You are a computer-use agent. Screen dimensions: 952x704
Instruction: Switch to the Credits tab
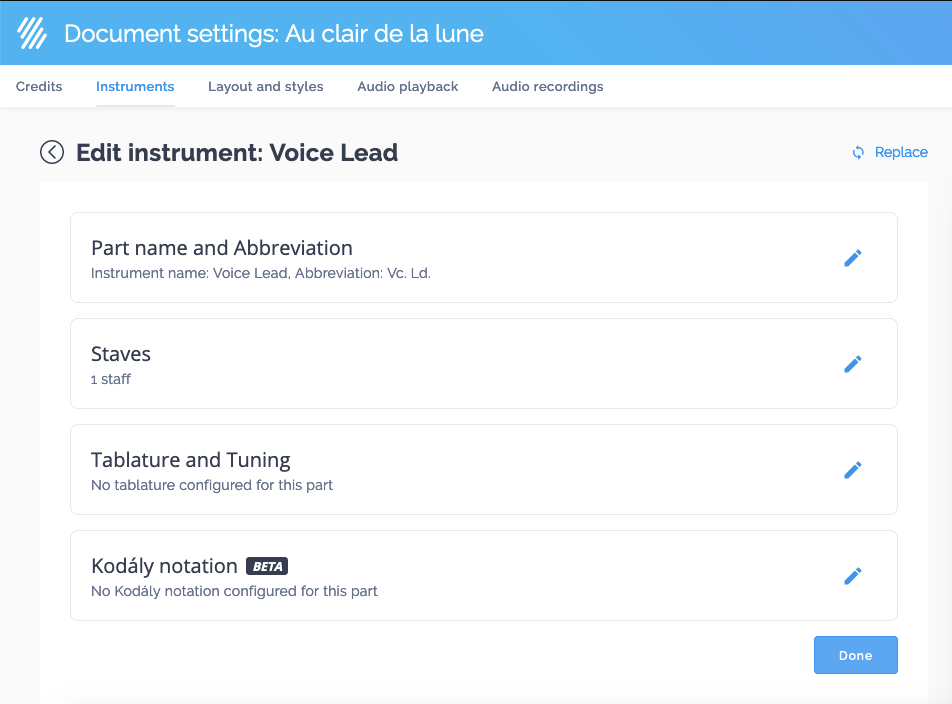tap(39, 86)
